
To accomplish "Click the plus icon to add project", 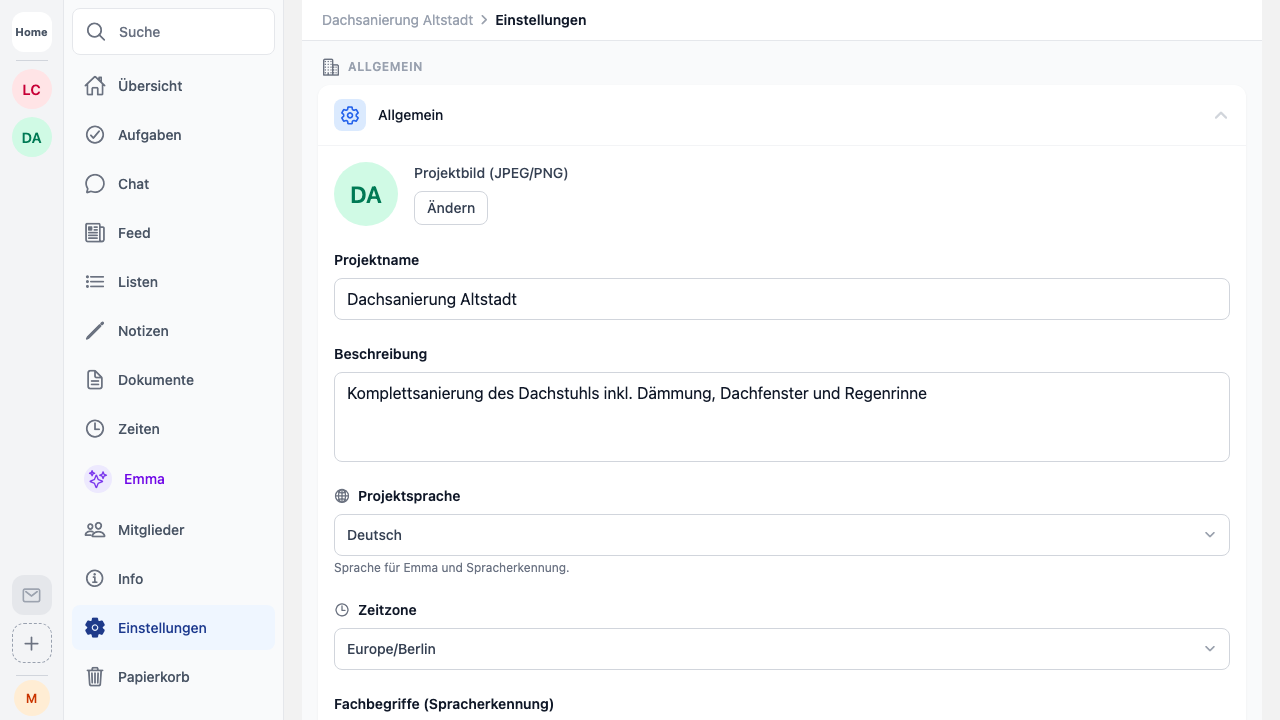I will [x=32, y=643].
